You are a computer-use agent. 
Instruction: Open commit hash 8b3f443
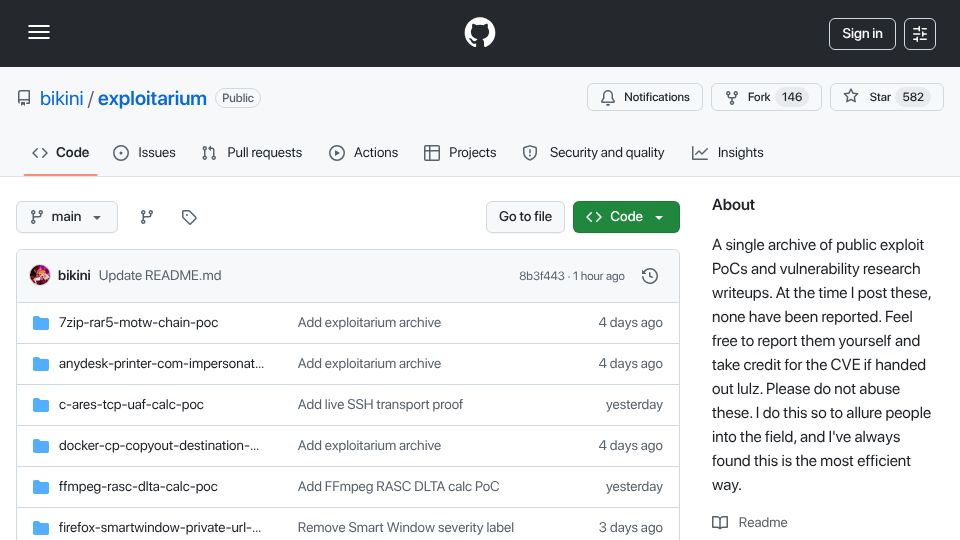[542, 276]
